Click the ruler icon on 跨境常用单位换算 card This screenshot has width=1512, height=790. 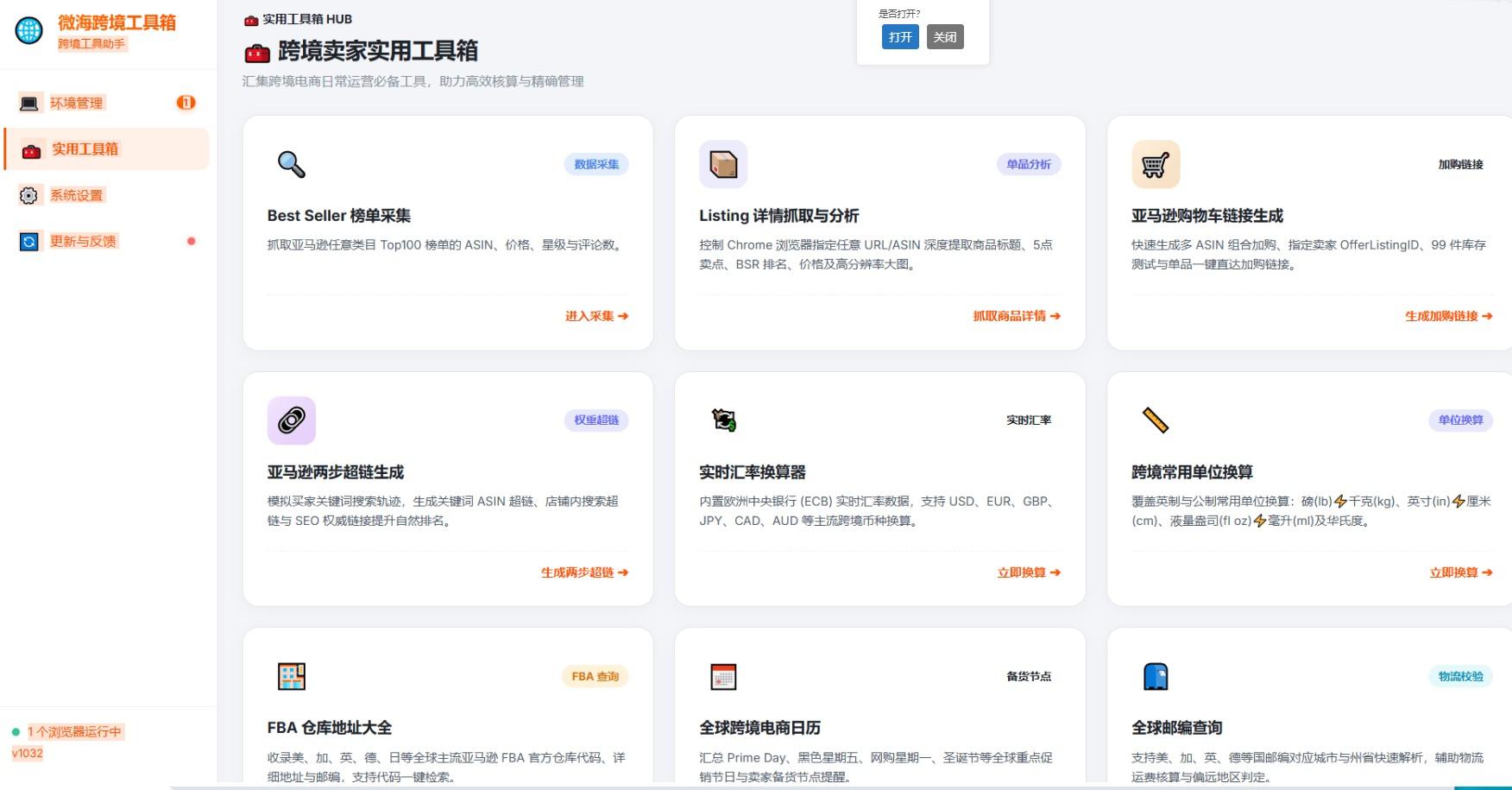pos(1156,420)
